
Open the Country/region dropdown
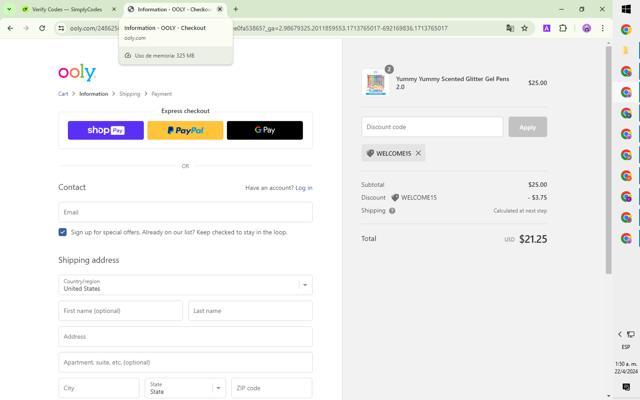(185, 285)
